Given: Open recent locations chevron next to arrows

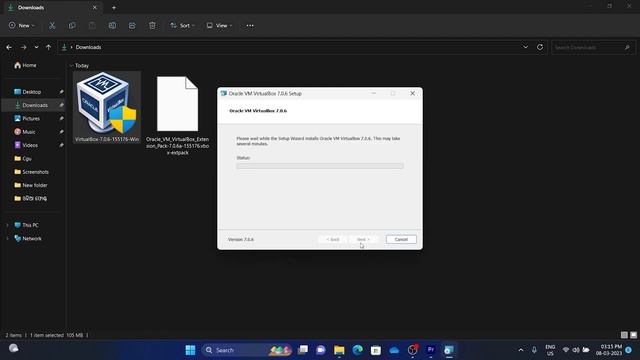Looking at the screenshot, I should tap(36, 47).
